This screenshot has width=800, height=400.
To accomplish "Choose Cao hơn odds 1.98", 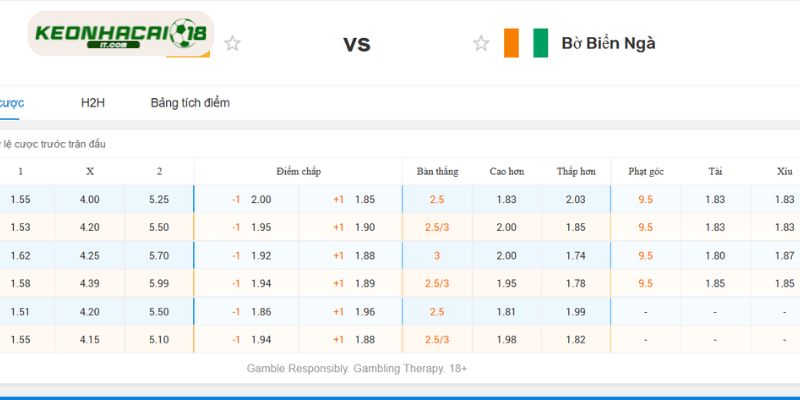I will coord(507,340).
